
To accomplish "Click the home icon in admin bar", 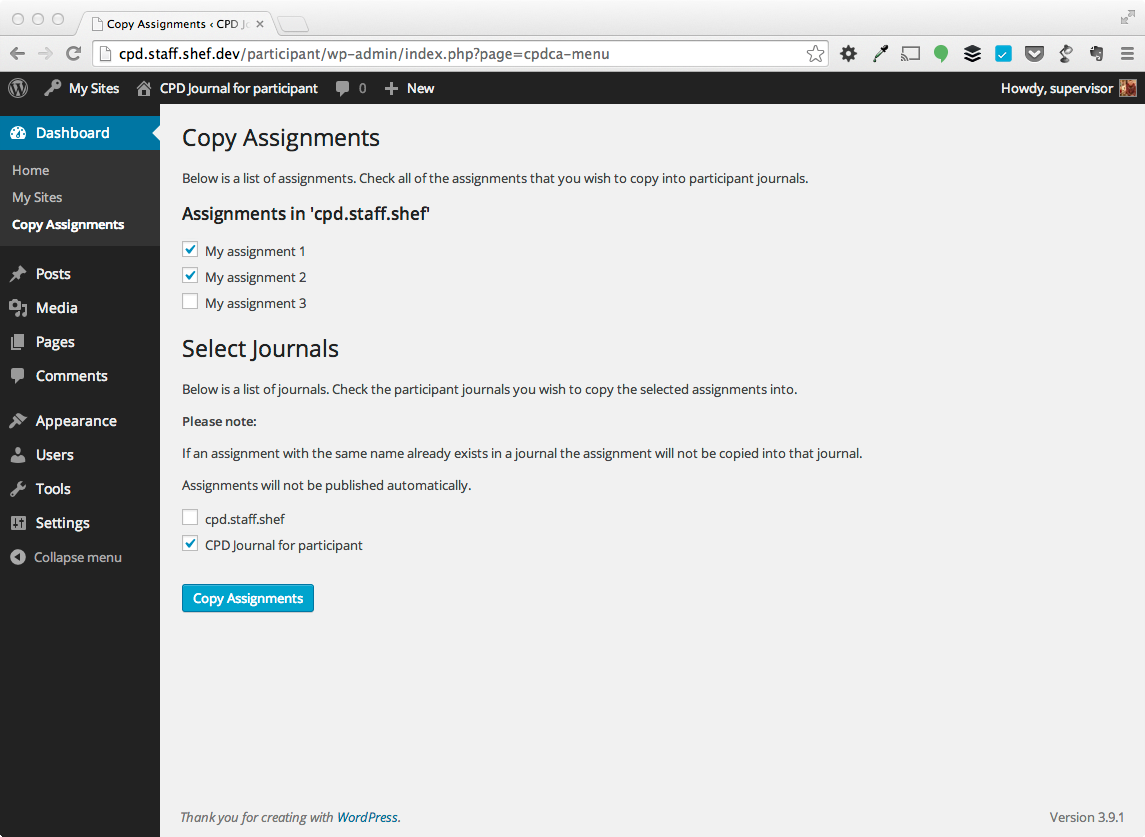I will 144,88.
